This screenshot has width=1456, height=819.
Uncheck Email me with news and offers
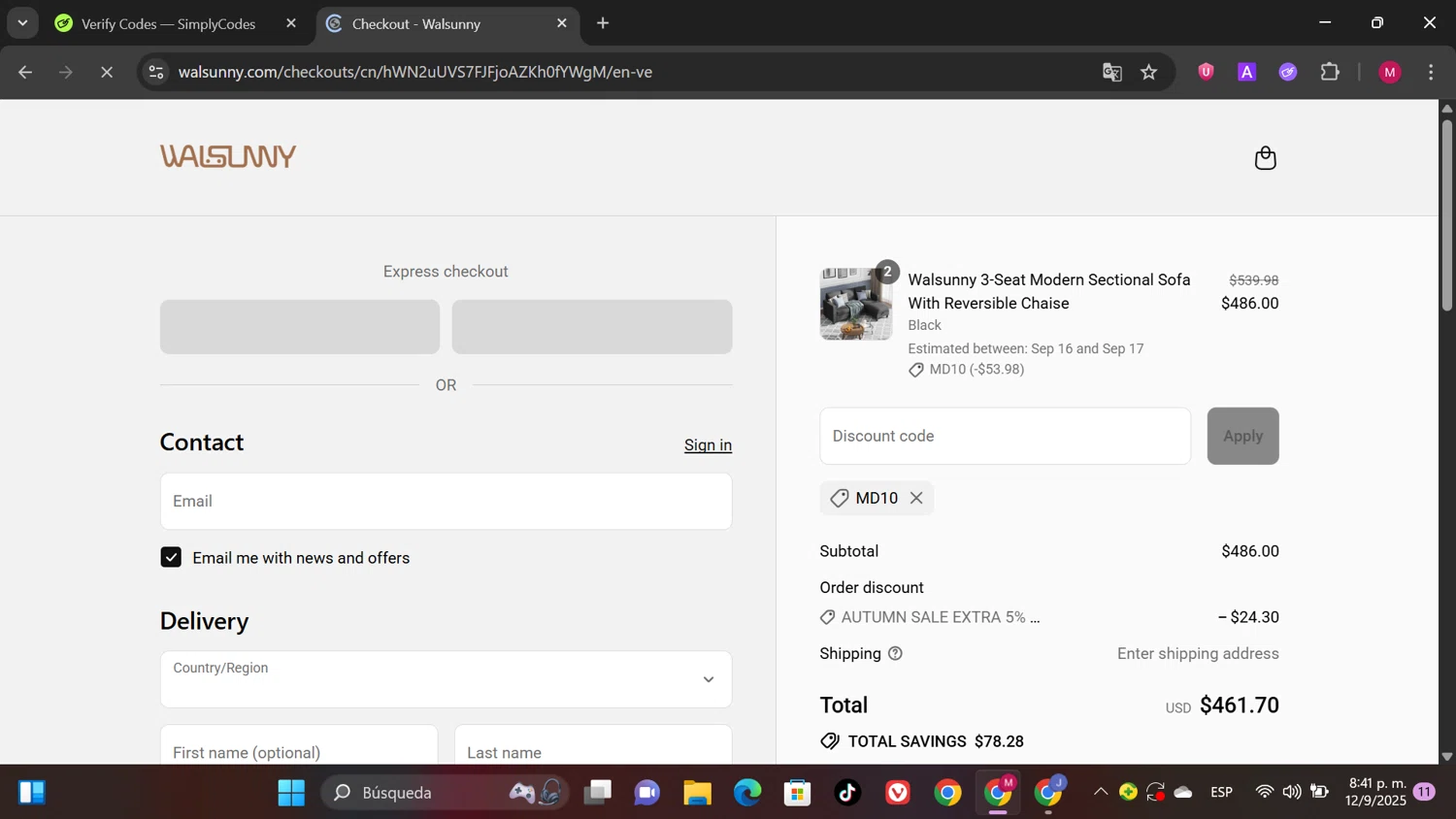(171, 558)
